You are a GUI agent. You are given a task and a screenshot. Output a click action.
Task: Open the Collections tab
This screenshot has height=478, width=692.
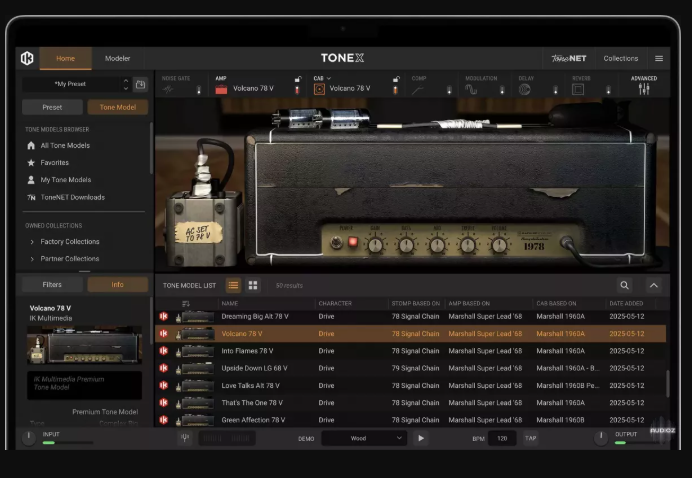point(621,58)
